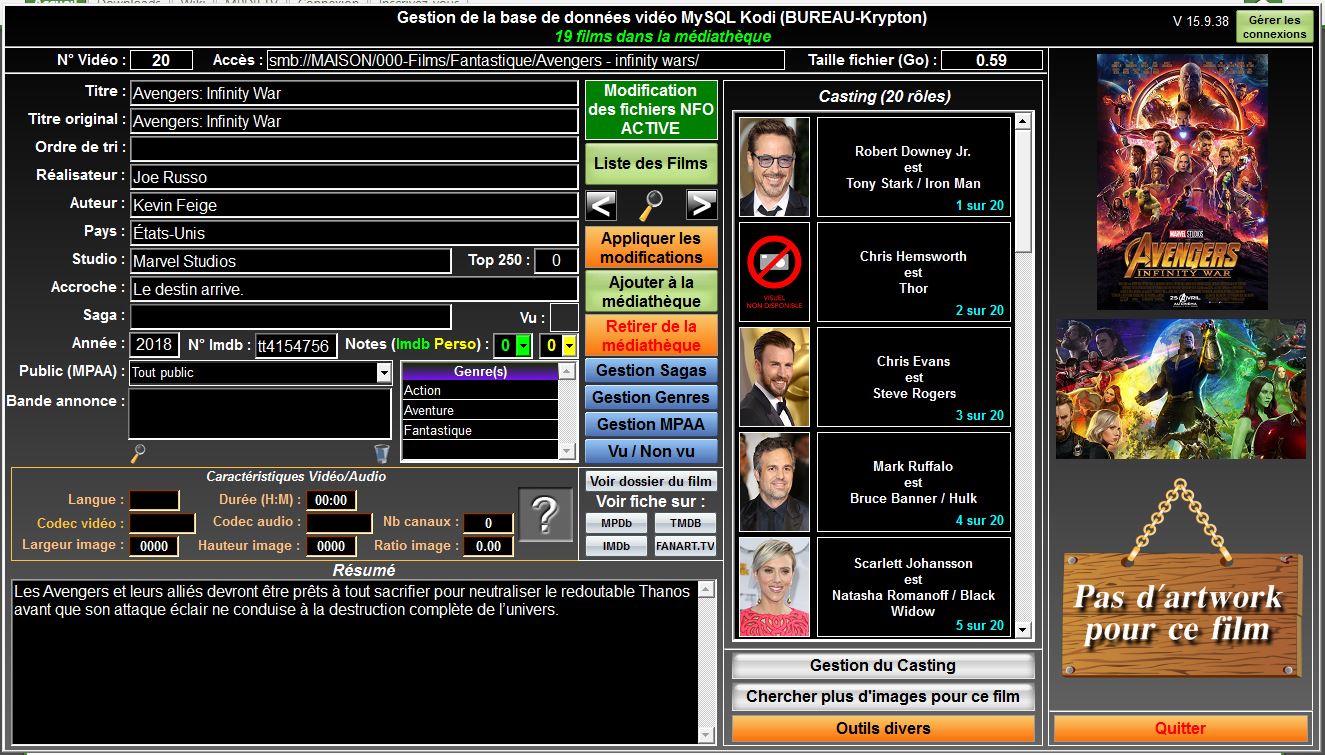Screen dimensions: 1325x755
Task: Open Gestion Genres
Action: pyautogui.click(x=651, y=398)
